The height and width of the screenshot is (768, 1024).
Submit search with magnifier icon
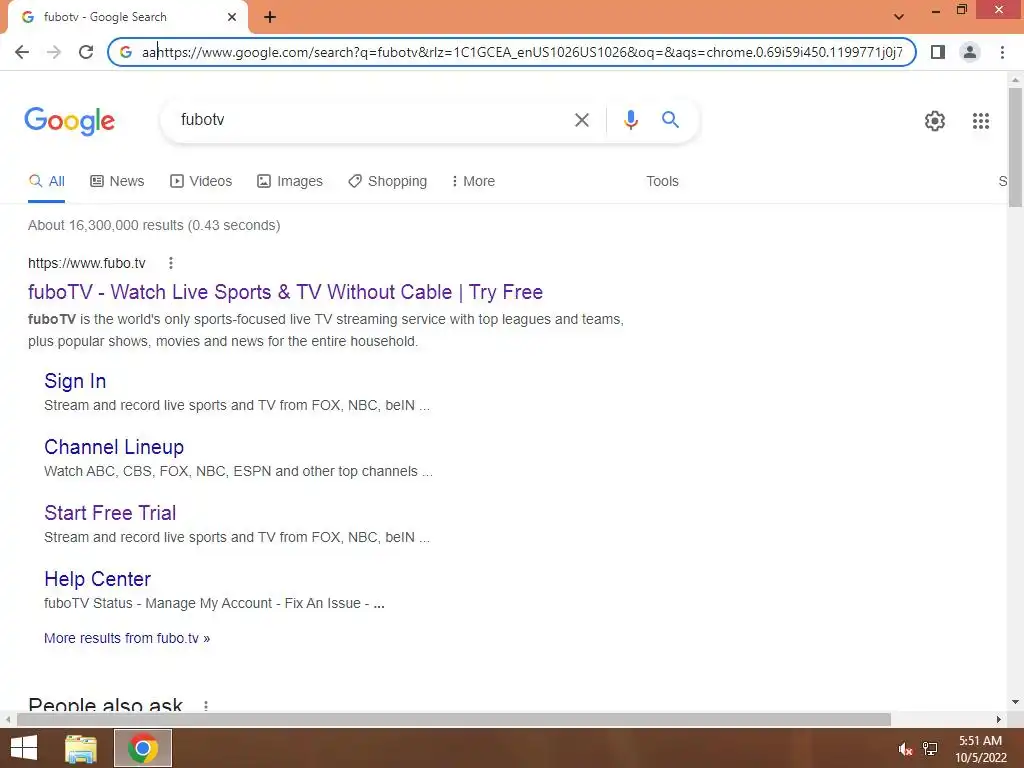[670, 120]
